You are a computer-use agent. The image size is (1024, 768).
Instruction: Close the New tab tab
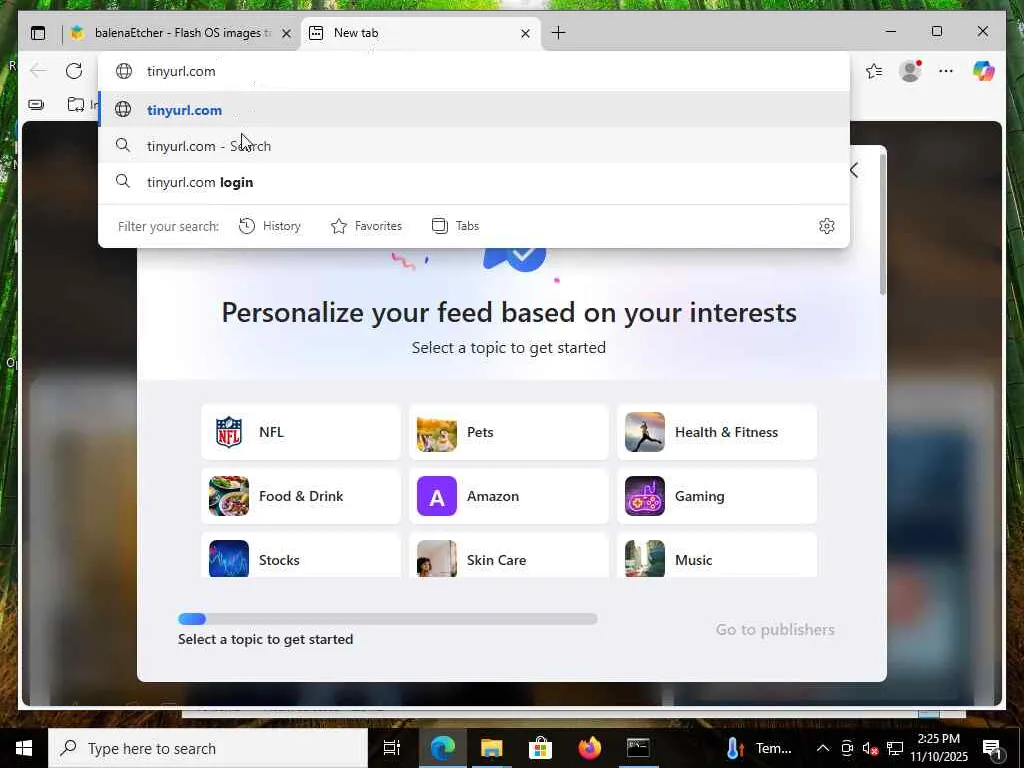(x=525, y=33)
